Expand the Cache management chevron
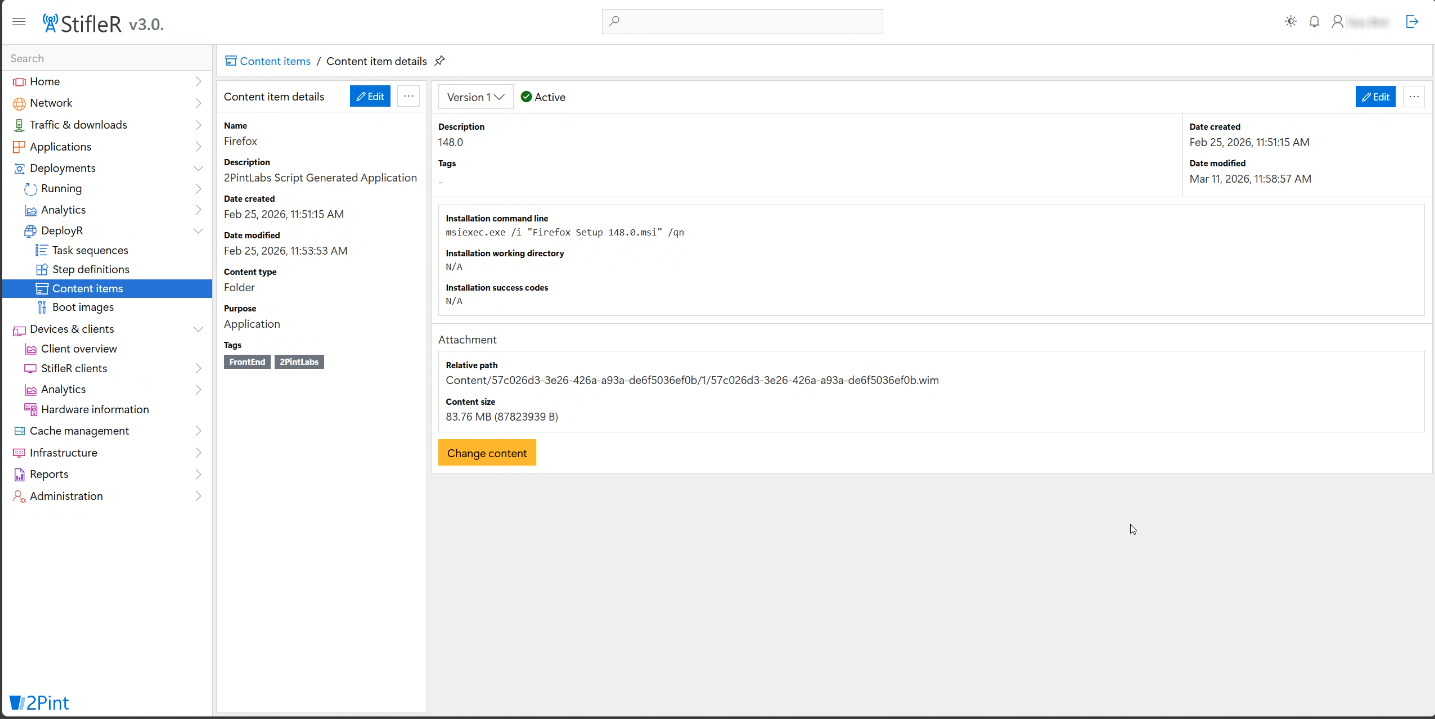 [198, 431]
